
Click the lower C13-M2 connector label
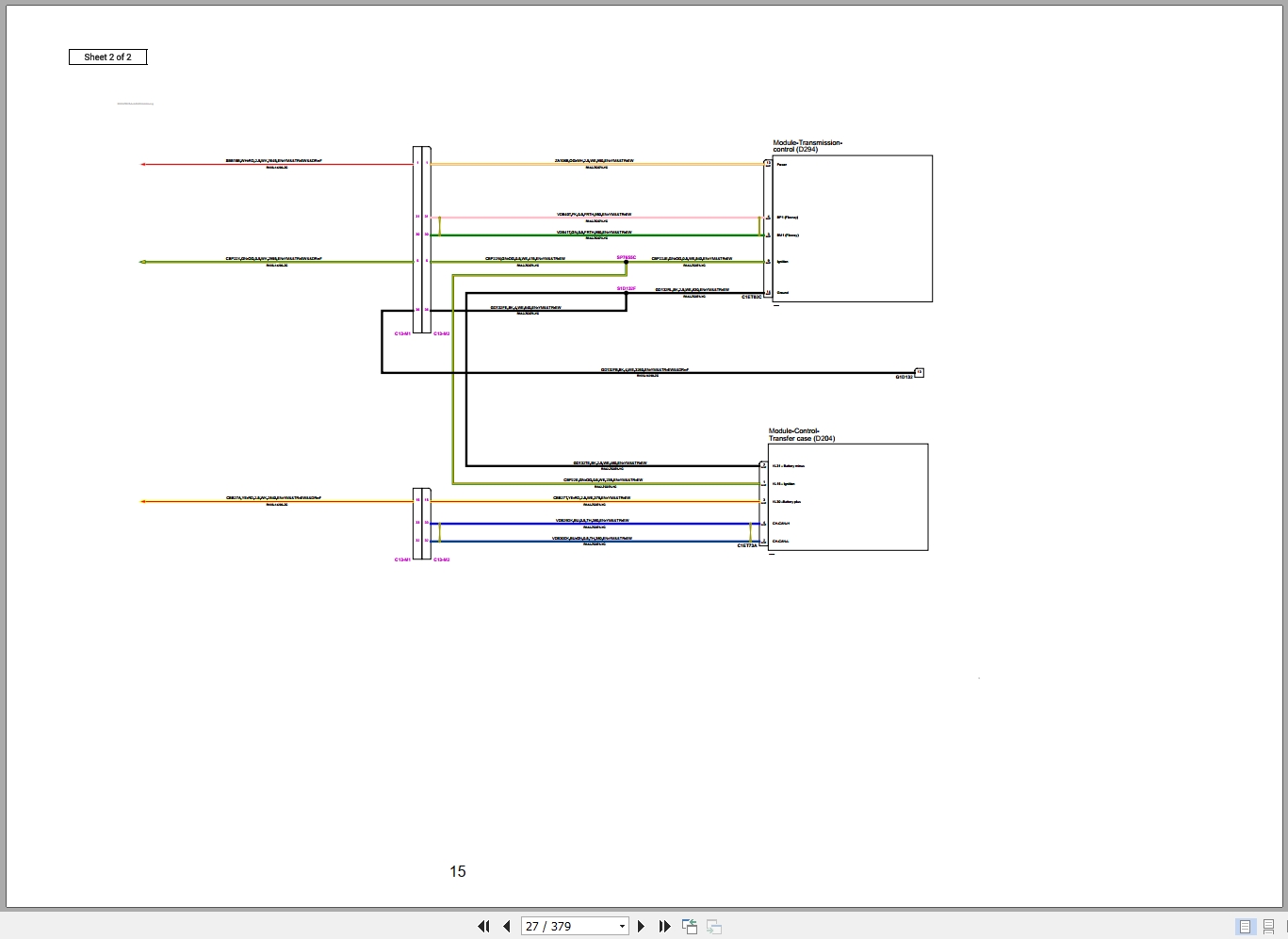(442, 560)
